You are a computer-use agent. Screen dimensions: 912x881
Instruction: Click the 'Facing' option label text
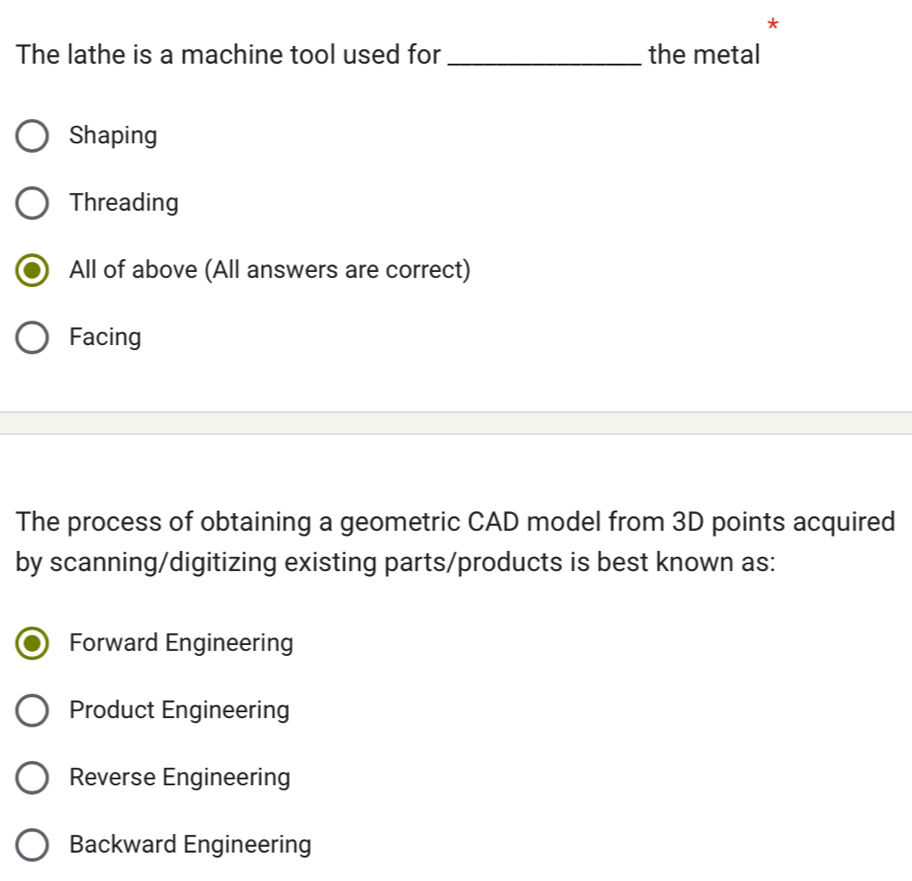pyautogui.click(x=106, y=338)
